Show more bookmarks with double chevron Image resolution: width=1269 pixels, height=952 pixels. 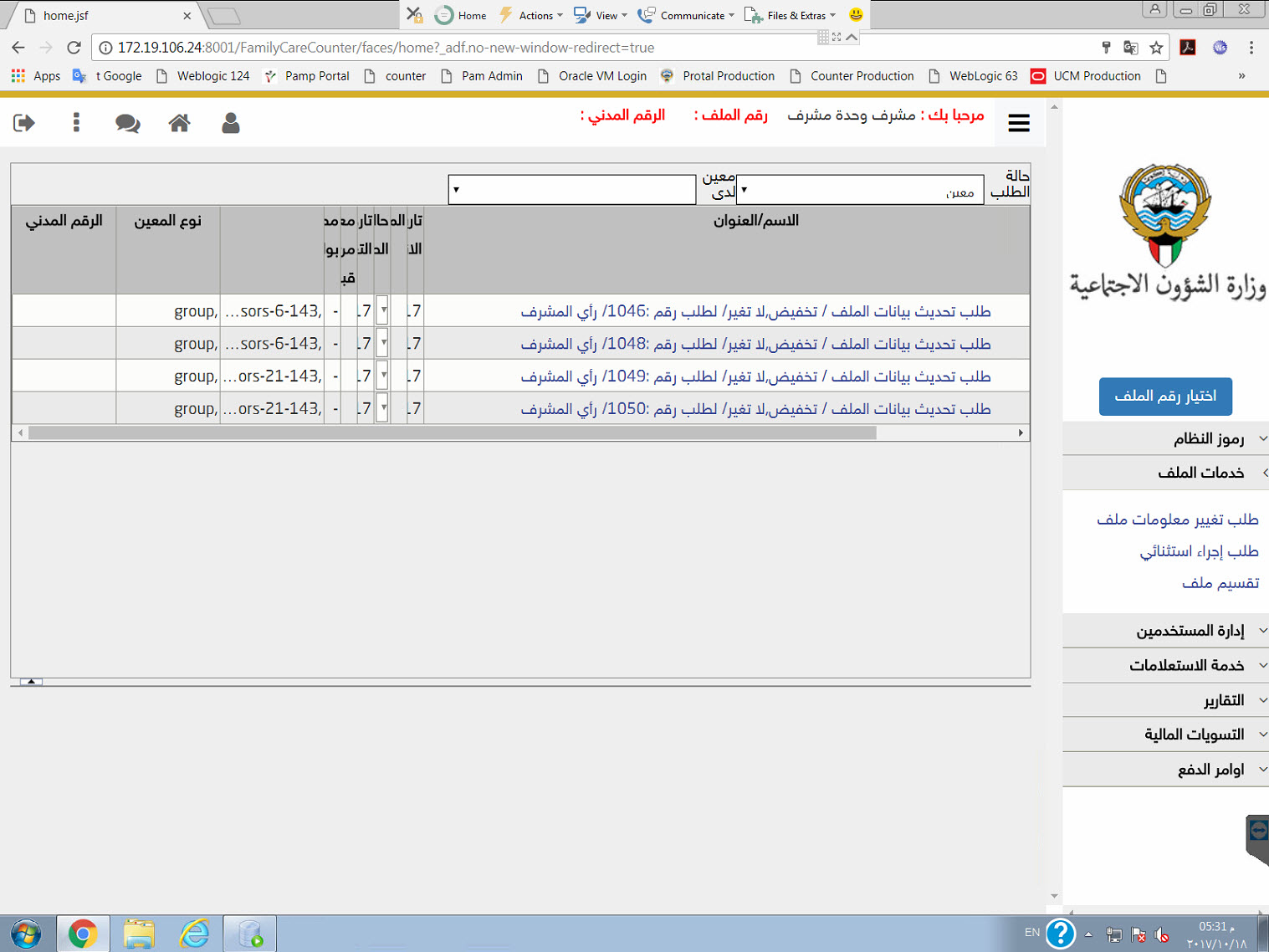point(1241,76)
